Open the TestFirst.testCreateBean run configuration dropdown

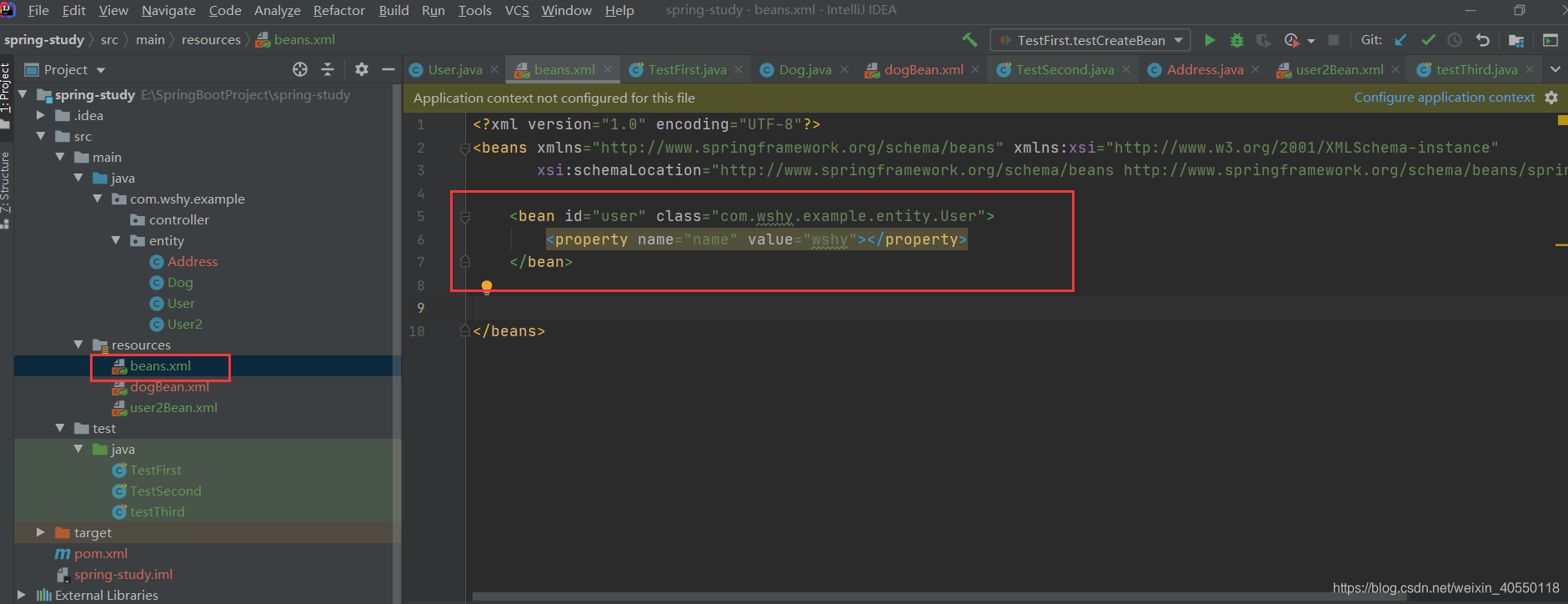[1090, 40]
